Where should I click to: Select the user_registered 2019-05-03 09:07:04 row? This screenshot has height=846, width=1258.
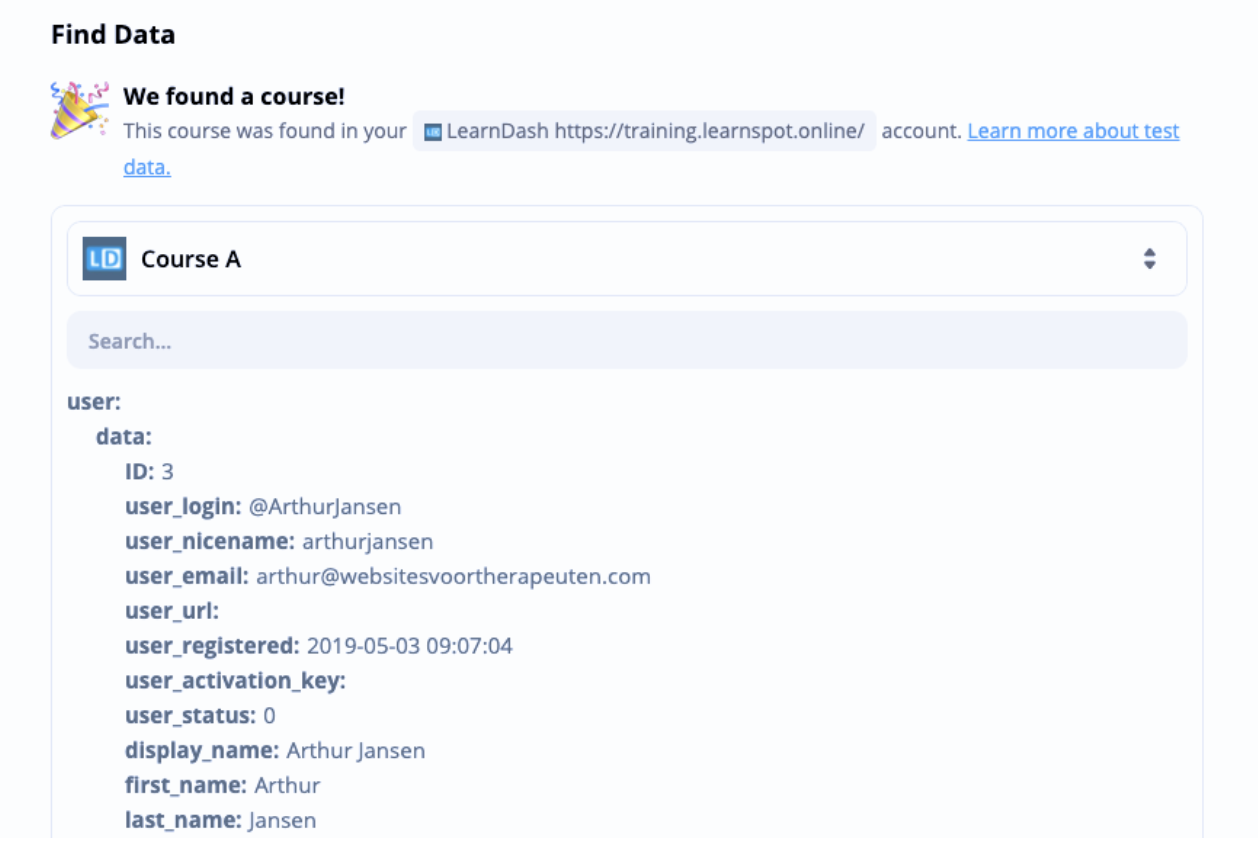point(319,646)
